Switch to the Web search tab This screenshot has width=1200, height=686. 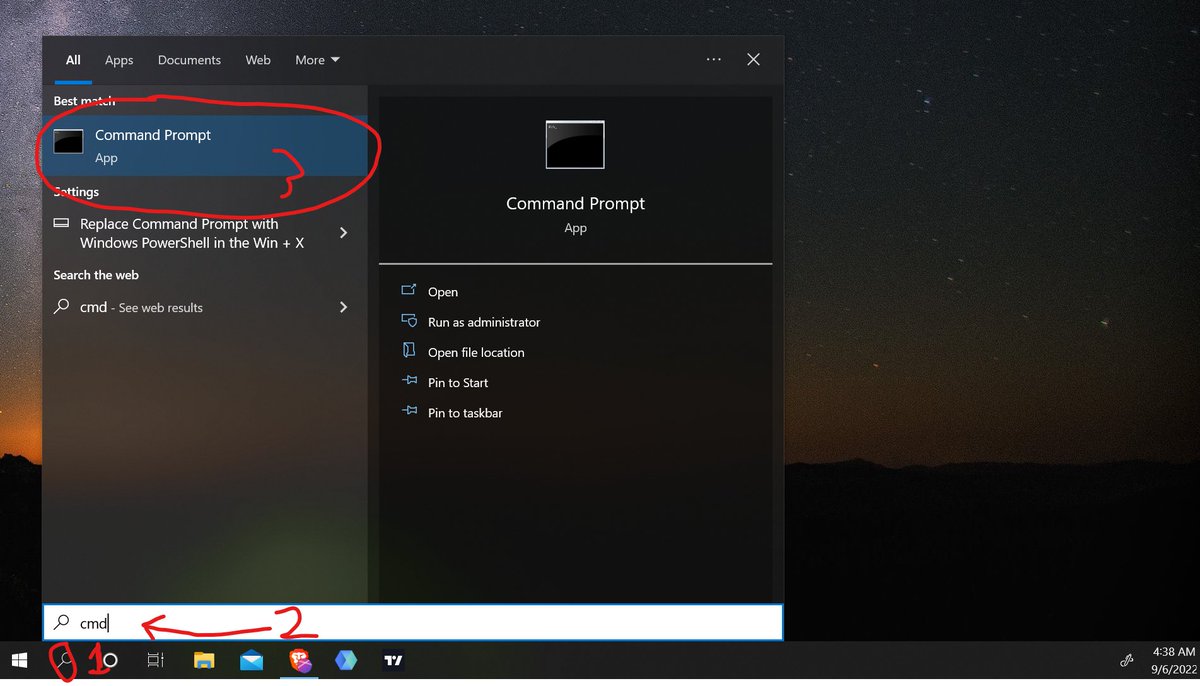click(x=258, y=60)
